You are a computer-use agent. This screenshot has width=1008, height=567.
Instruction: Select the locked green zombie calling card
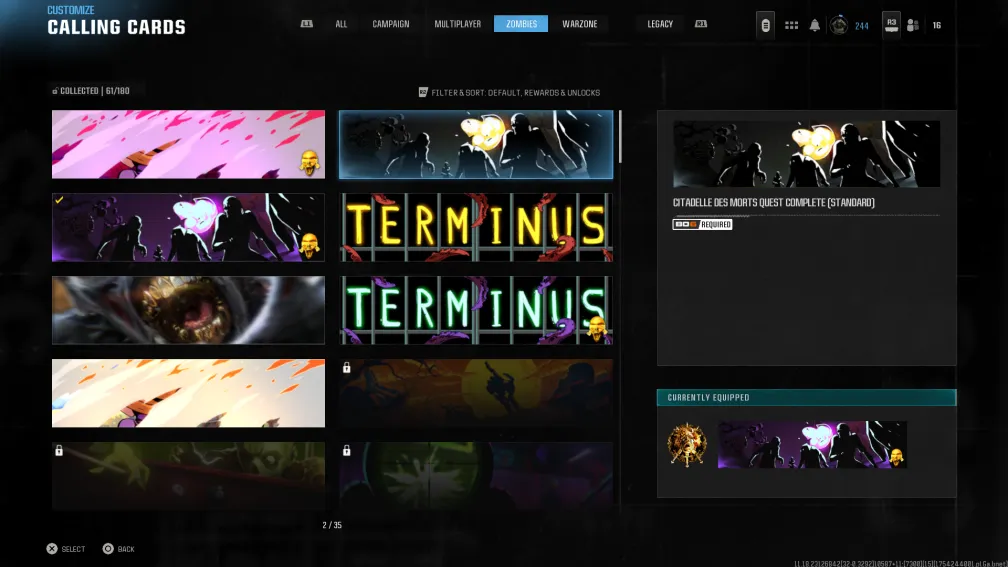click(x=188, y=476)
